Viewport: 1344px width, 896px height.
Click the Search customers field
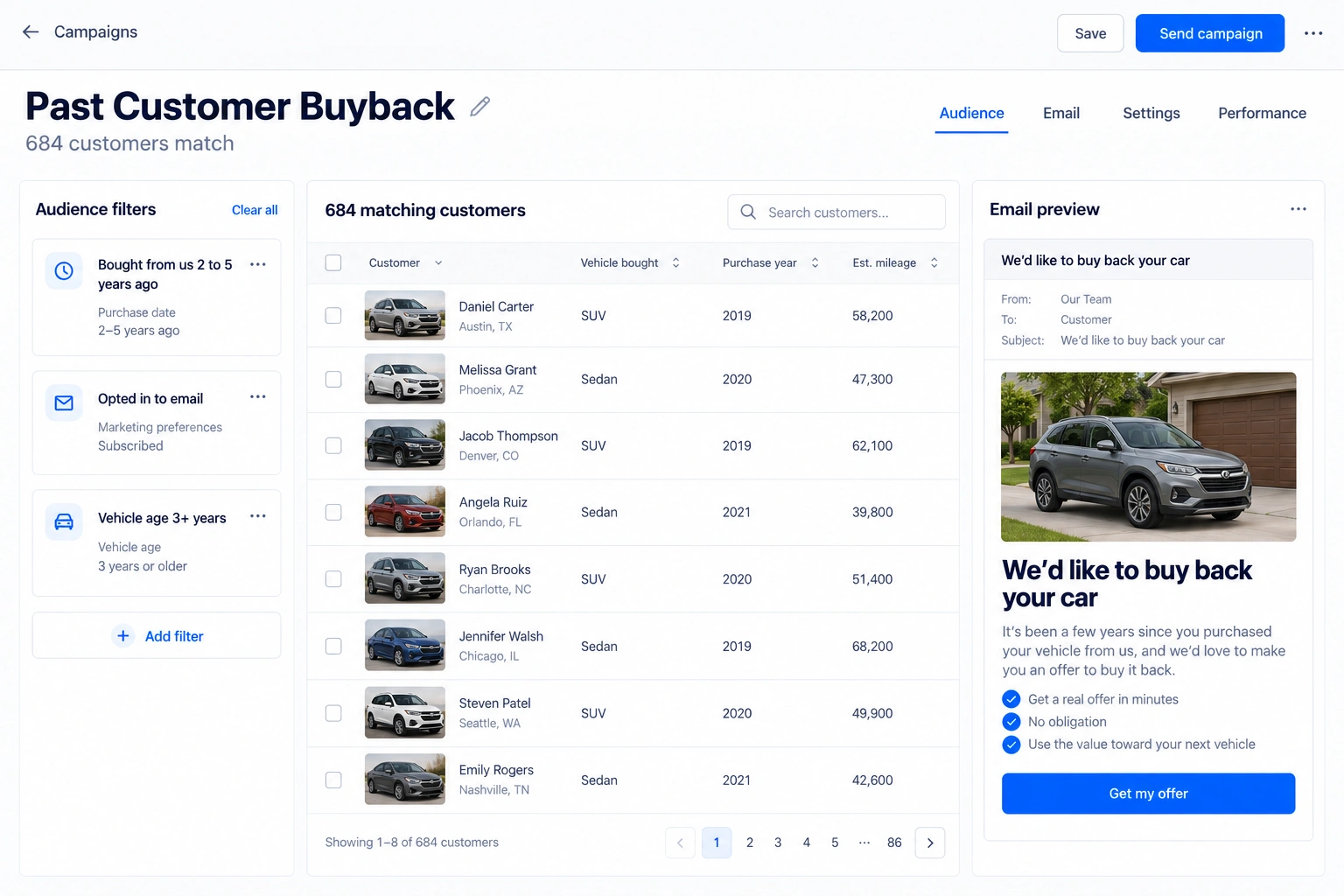pyautogui.click(x=836, y=212)
